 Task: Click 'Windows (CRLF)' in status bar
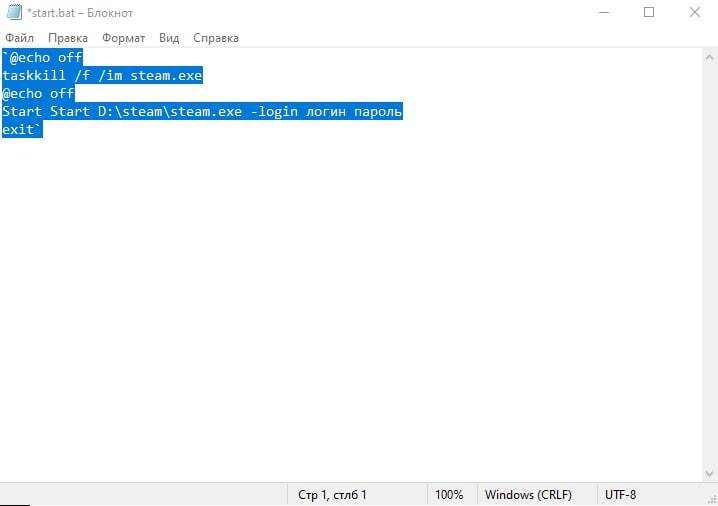(x=528, y=495)
